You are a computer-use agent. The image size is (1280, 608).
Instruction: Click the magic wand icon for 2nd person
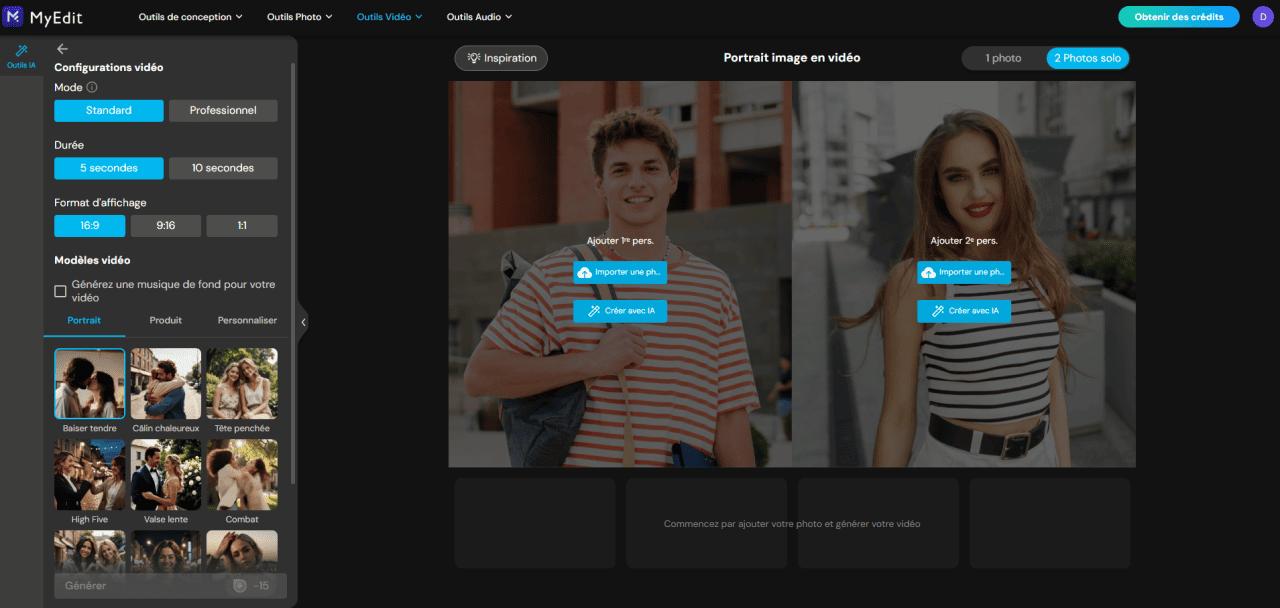coord(938,311)
